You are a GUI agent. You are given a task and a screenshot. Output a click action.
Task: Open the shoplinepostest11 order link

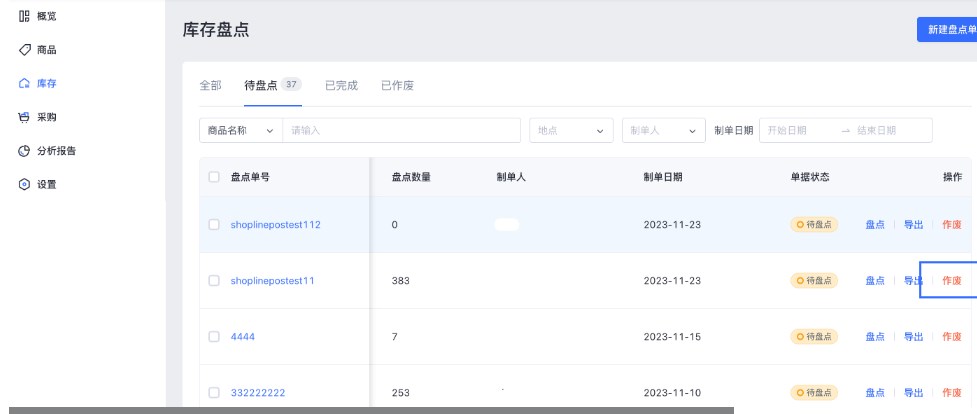pyautogui.click(x=272, y=281)
